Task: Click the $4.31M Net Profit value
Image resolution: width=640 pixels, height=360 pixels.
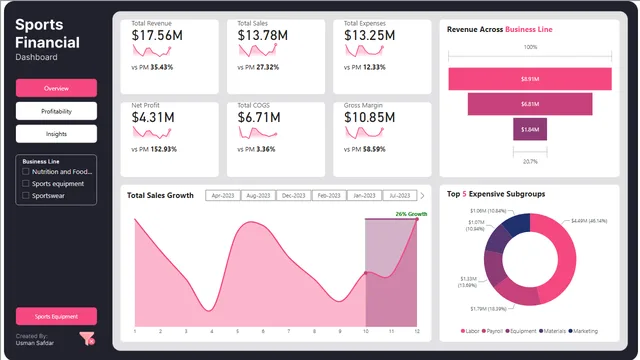Action: 153,118
